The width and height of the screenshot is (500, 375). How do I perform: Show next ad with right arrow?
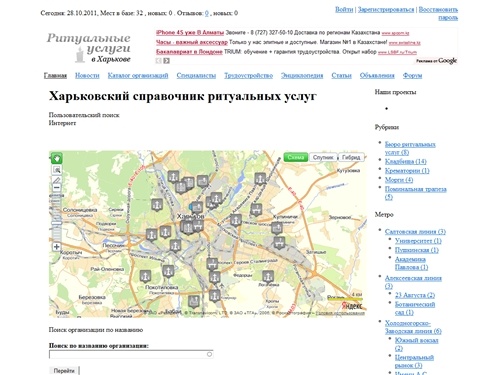[166, 61]
